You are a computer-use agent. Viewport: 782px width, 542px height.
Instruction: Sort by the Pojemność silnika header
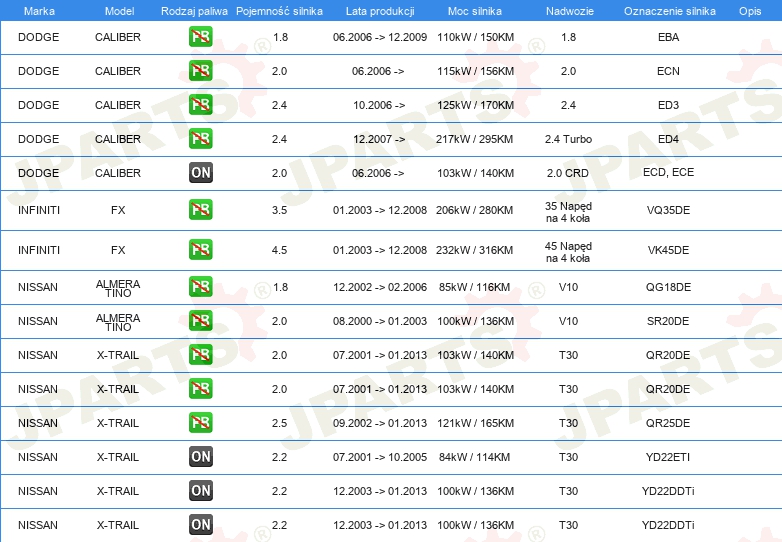[x=279, y=10]
